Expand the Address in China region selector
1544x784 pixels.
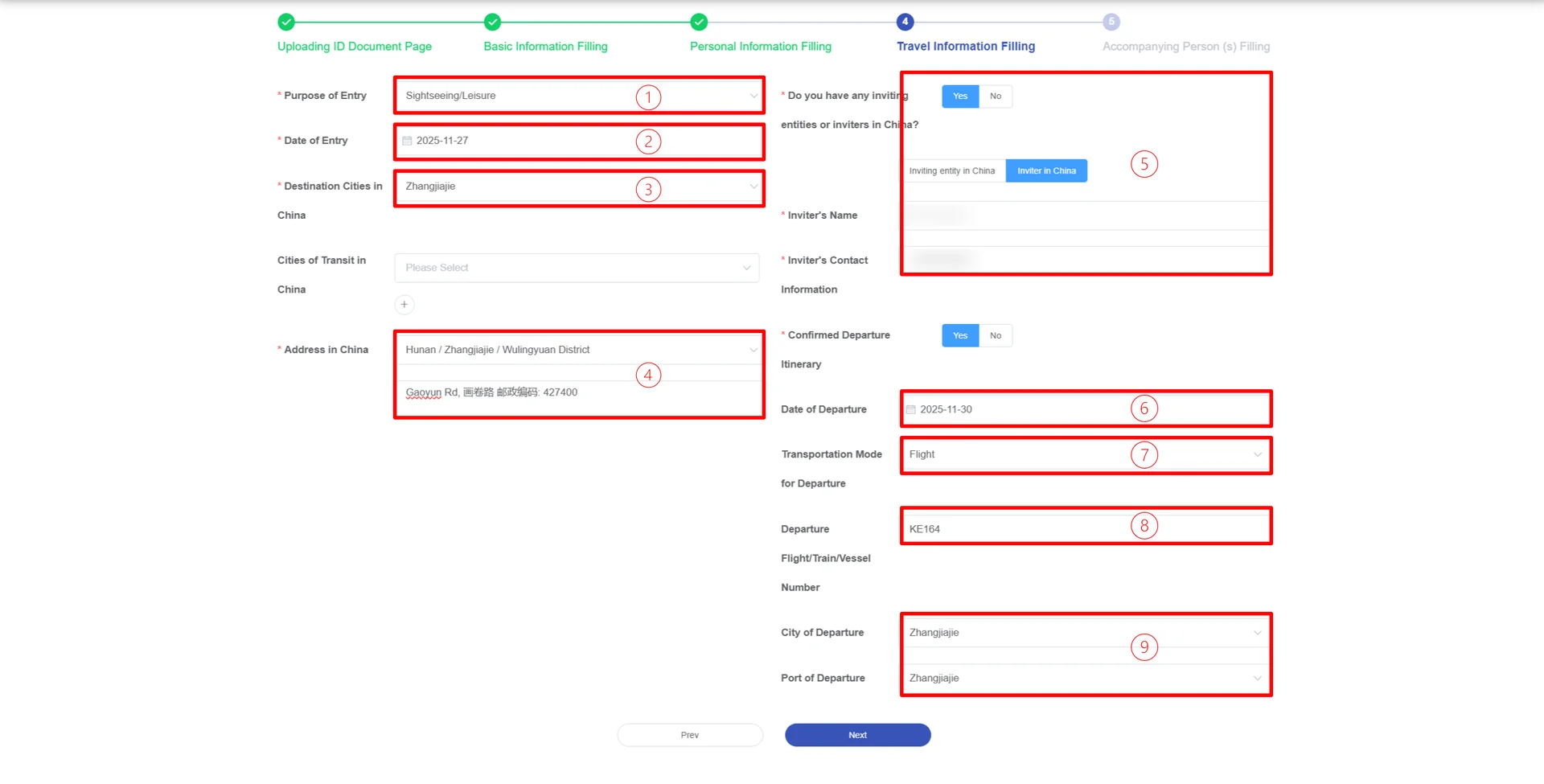click(x=579, y=350)
